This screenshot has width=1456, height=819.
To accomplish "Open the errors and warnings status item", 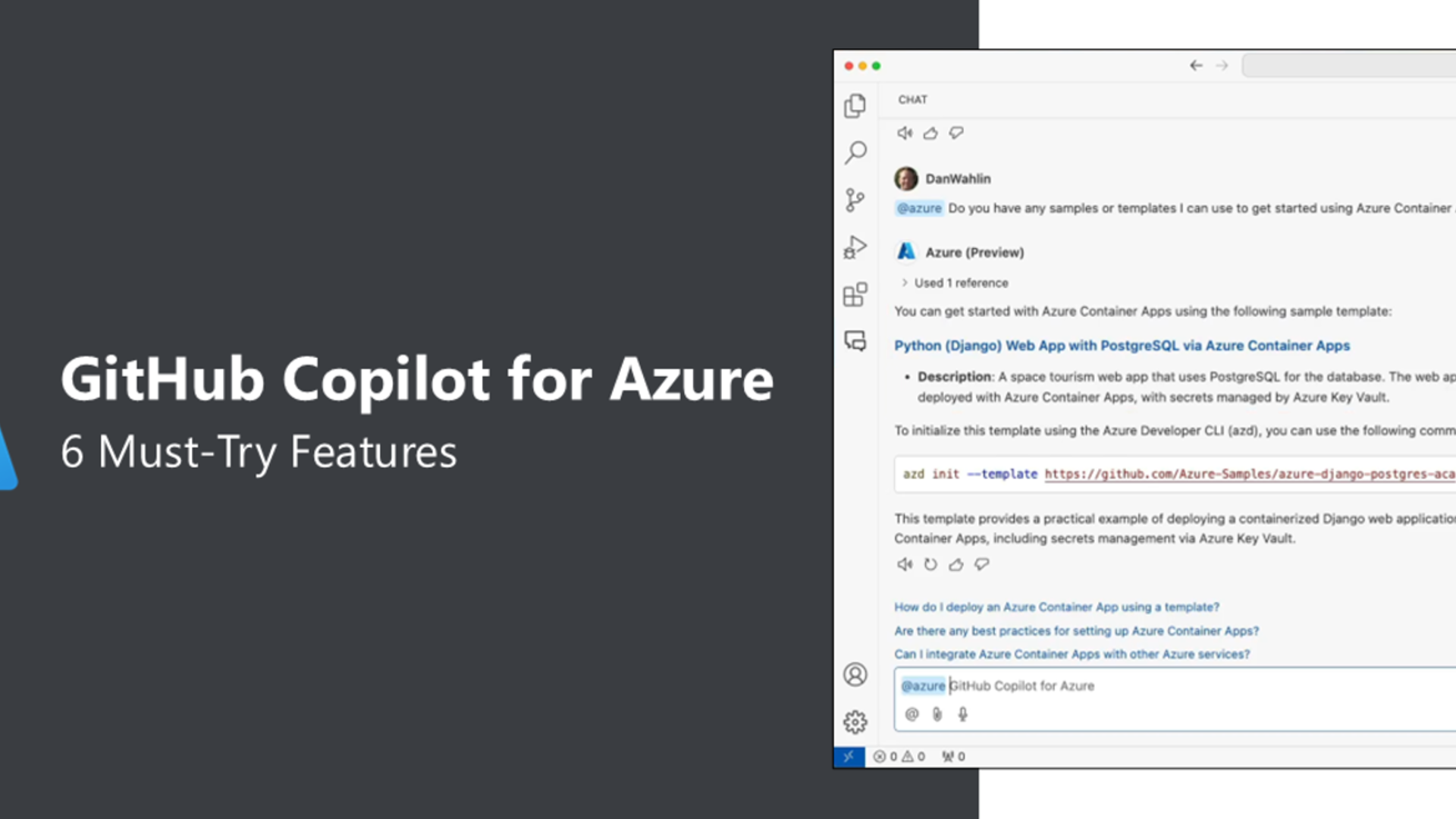I will click(x=899, y=757).
